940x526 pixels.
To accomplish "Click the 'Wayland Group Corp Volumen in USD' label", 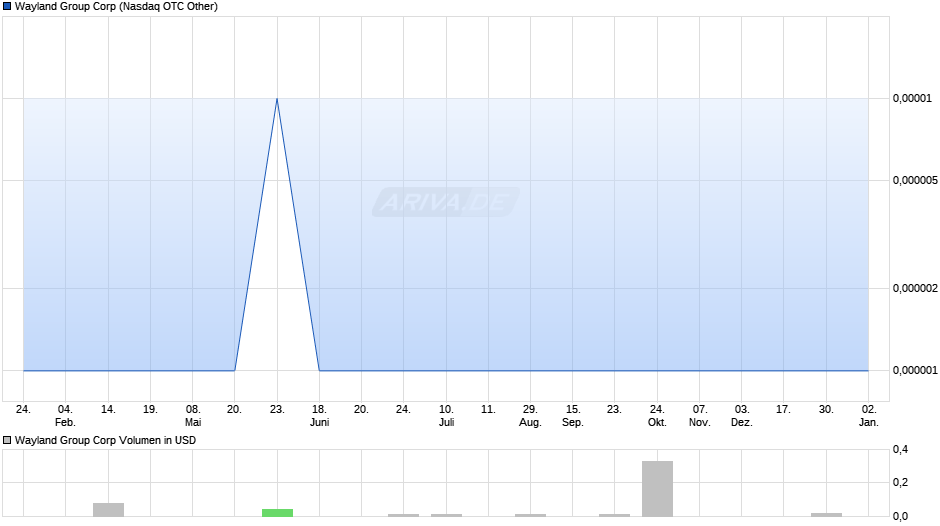I will (106, 440).
